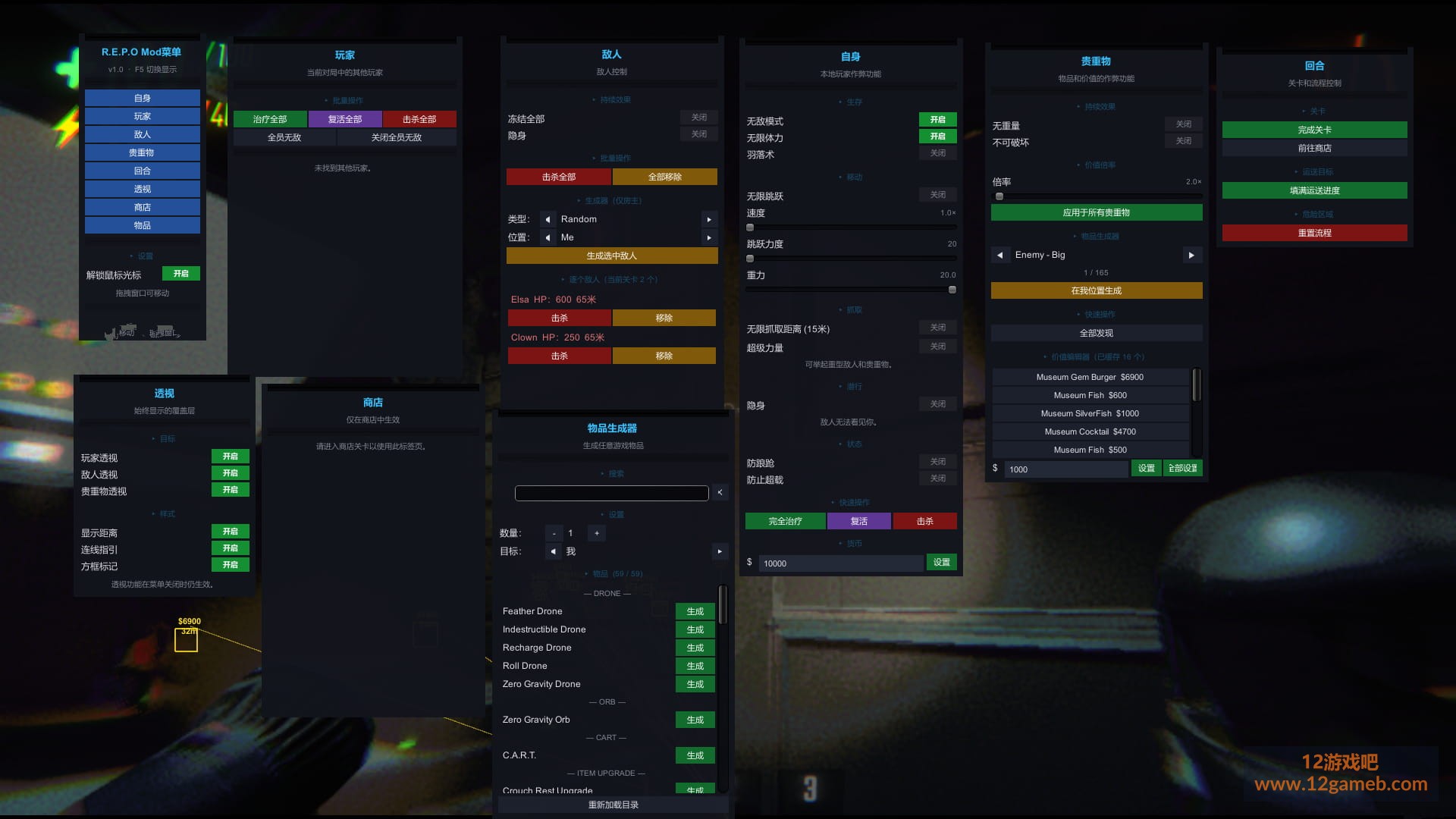Adjust the 重力 slider handle
The height and width of the screenshot is (819, 1456).
pos(952,290)
